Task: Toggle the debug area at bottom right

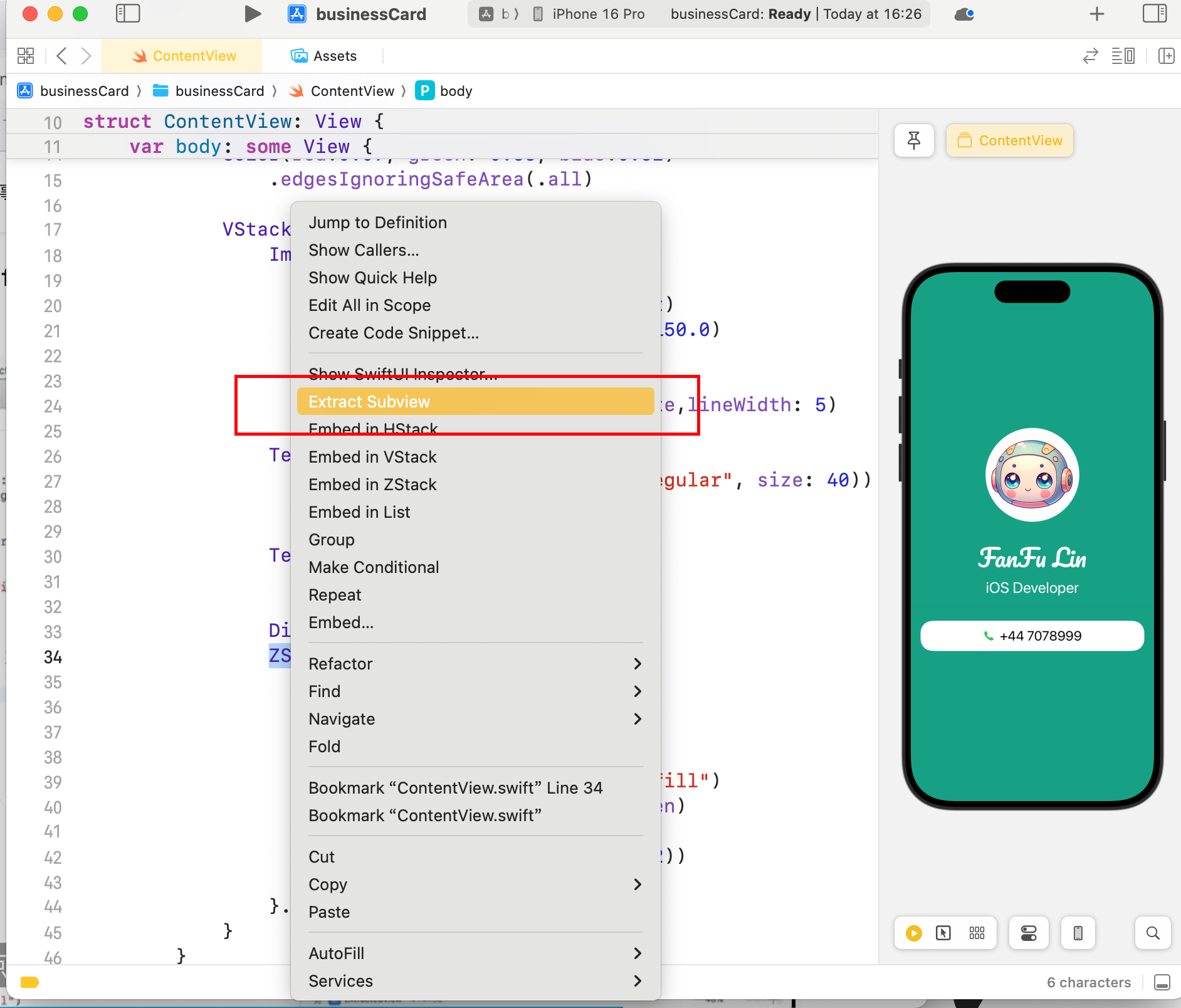Action: [1162, 982]
